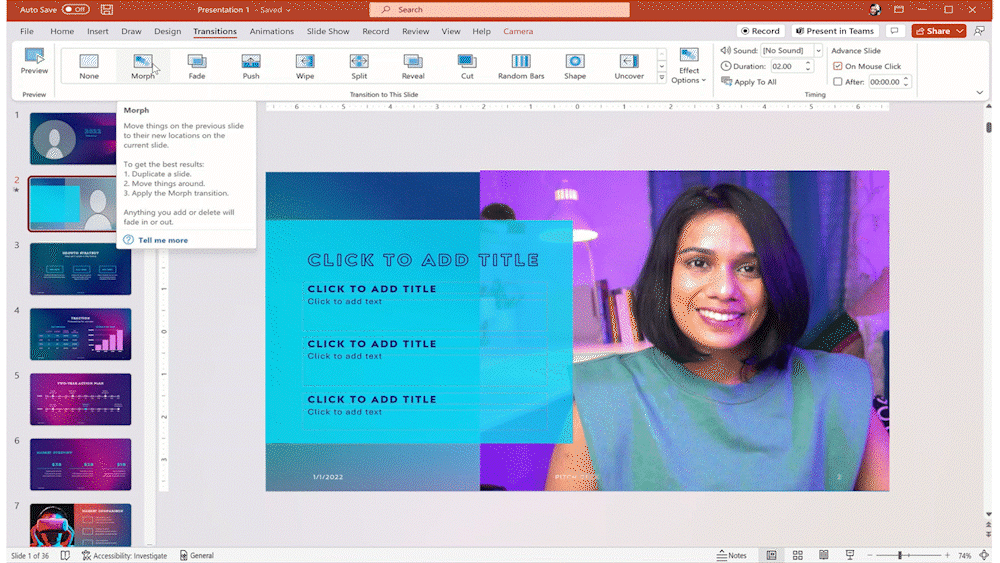Open the Tell me more link
The image size is (1000, 563).
click(x=162, y=240)
